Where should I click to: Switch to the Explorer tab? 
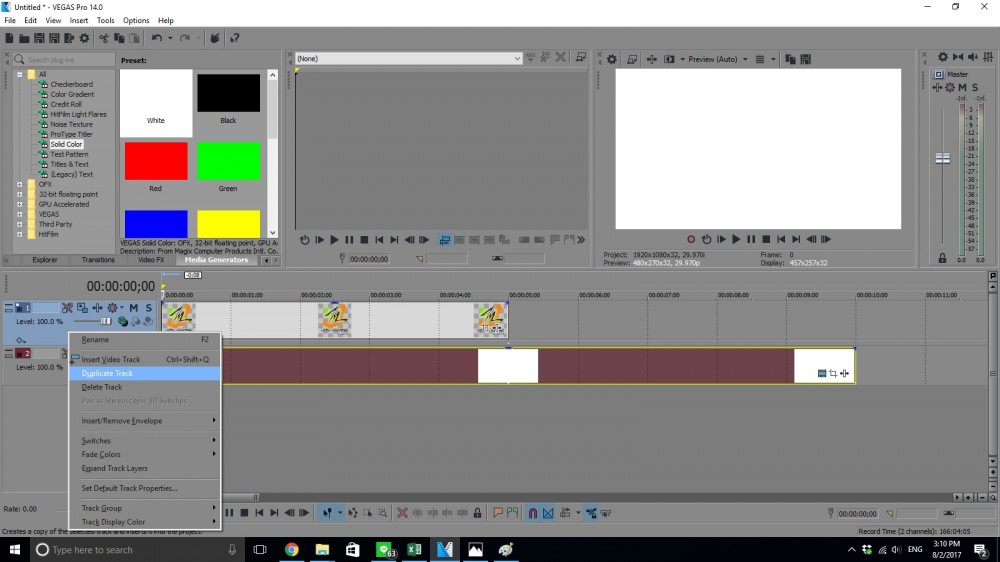coord(45,260)
